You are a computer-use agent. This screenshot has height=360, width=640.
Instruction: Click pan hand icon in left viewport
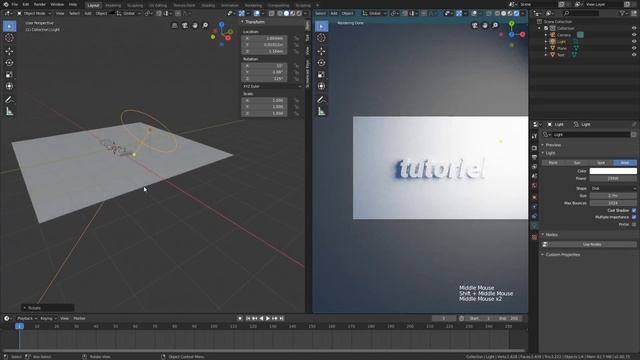pos(195,25)
